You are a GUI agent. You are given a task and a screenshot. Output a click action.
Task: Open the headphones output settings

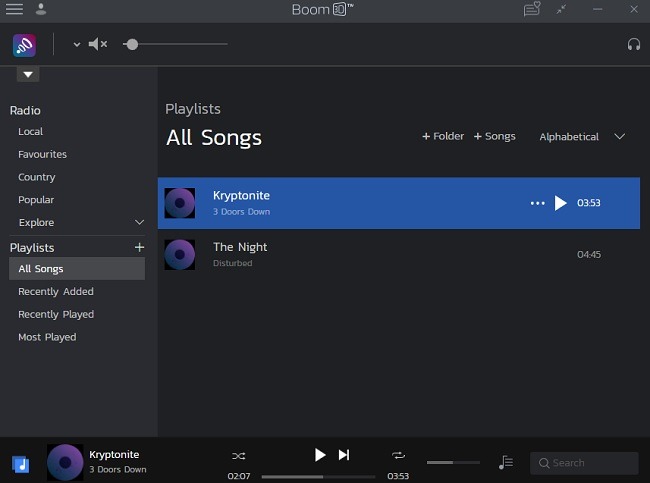tap(633, 44)
